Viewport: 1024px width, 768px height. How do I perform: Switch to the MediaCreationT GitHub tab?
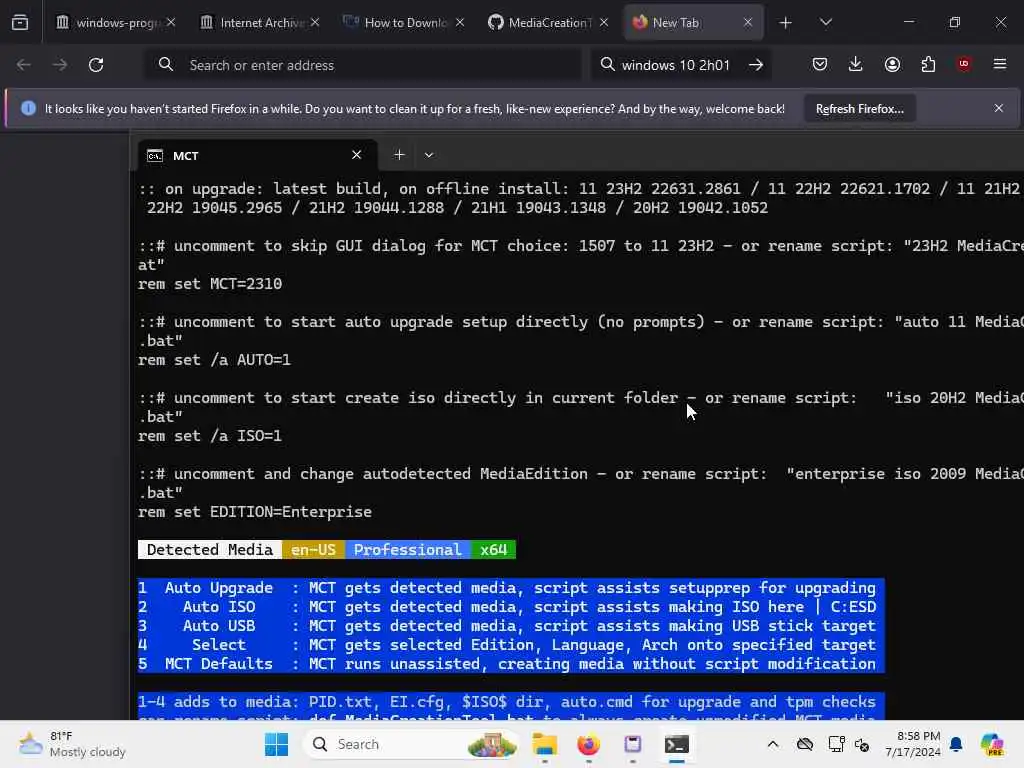[549, 23]
